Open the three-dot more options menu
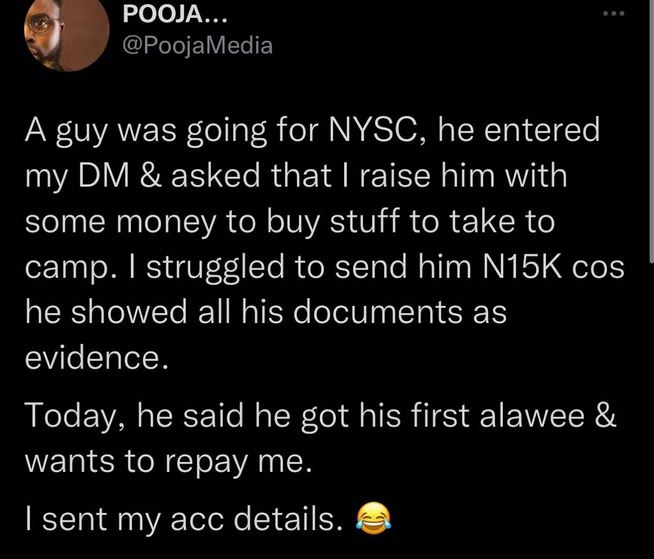 pyautogui.click(x=614, y=14)
